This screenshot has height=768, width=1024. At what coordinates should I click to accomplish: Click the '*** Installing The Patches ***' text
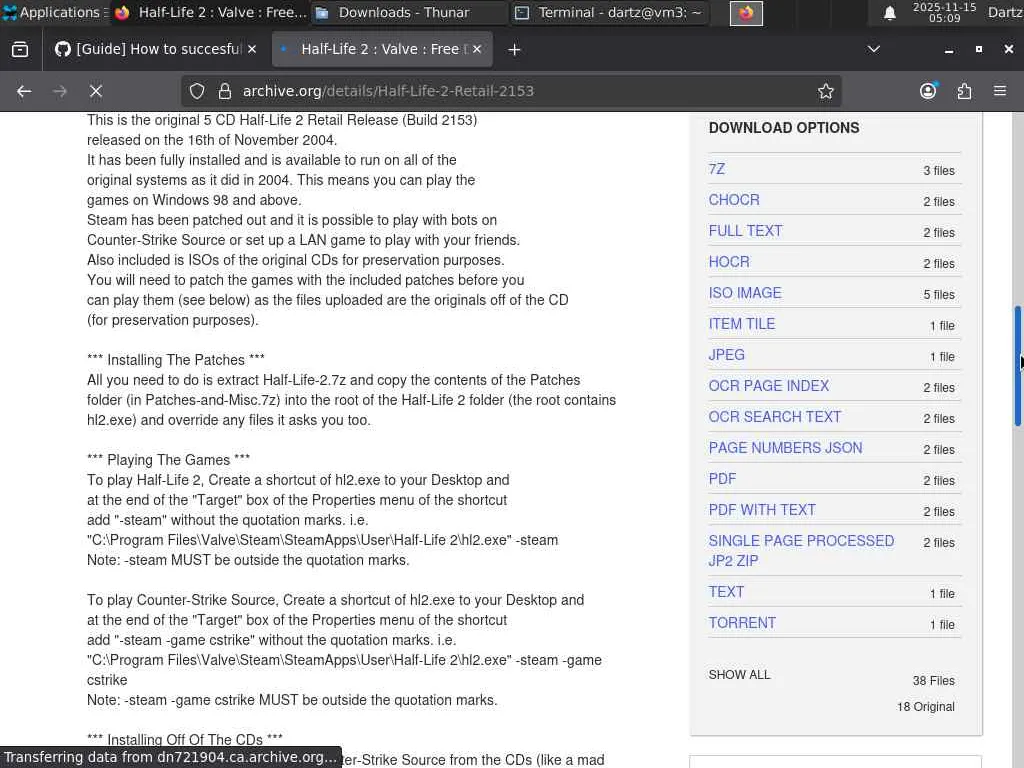pos(176,360)
